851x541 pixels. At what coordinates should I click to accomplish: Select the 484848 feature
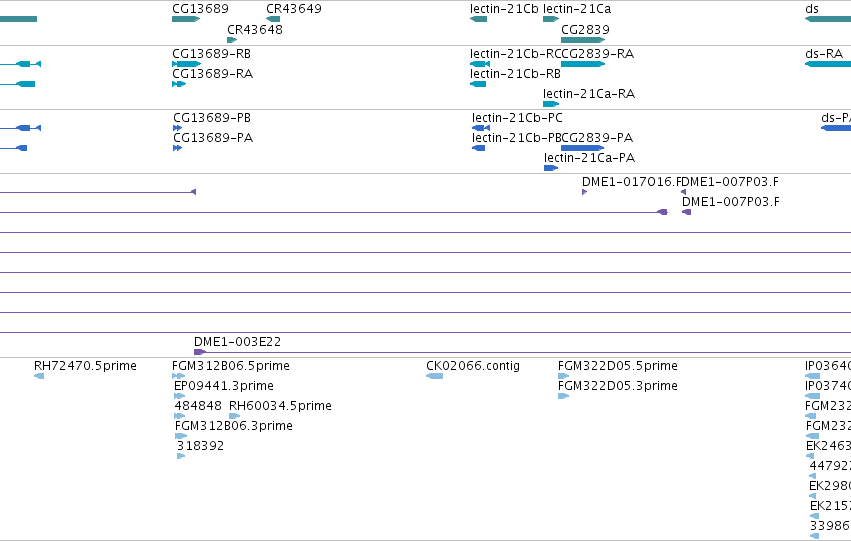[180, 416]
